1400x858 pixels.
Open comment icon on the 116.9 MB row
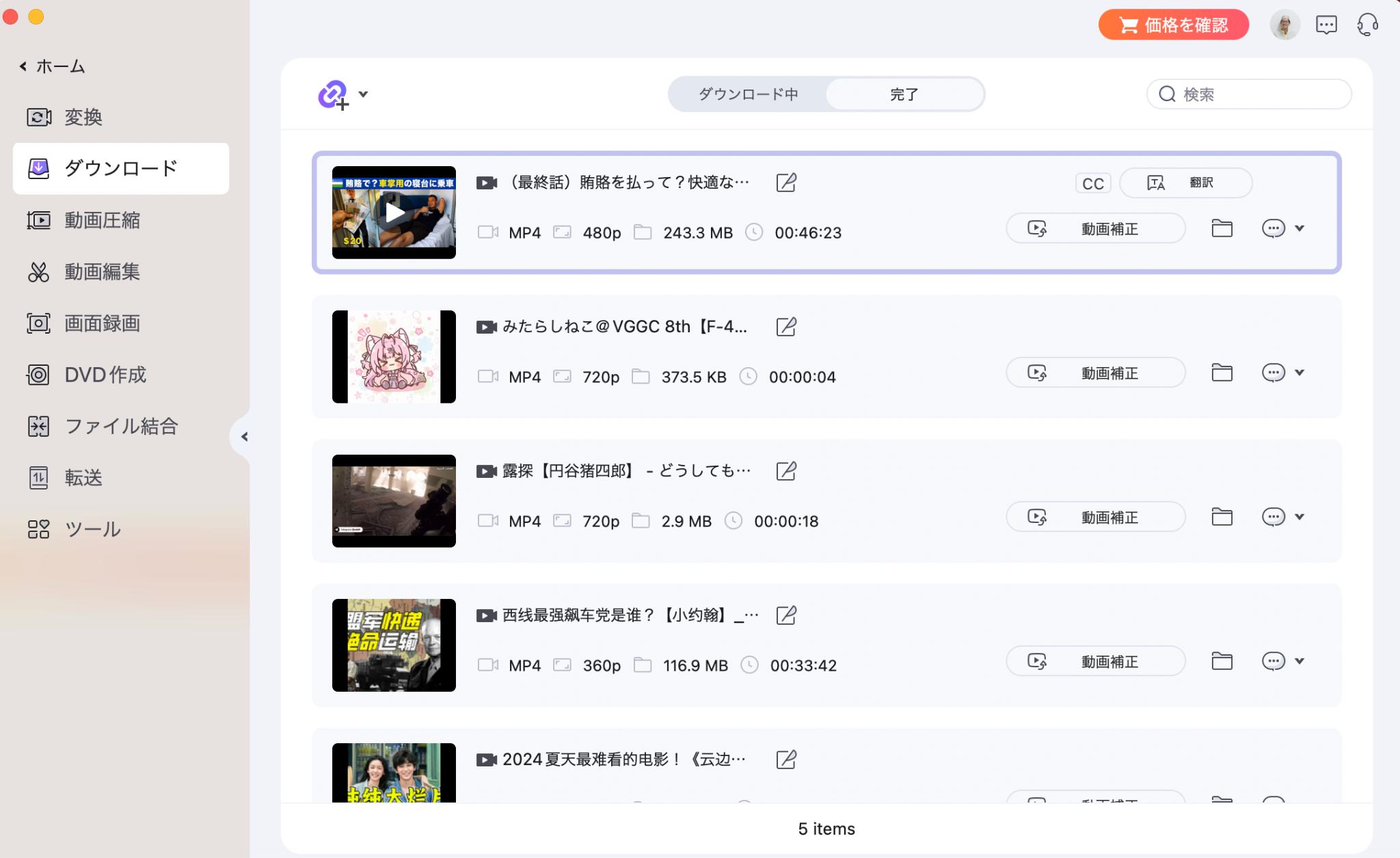pos(1273,661)
